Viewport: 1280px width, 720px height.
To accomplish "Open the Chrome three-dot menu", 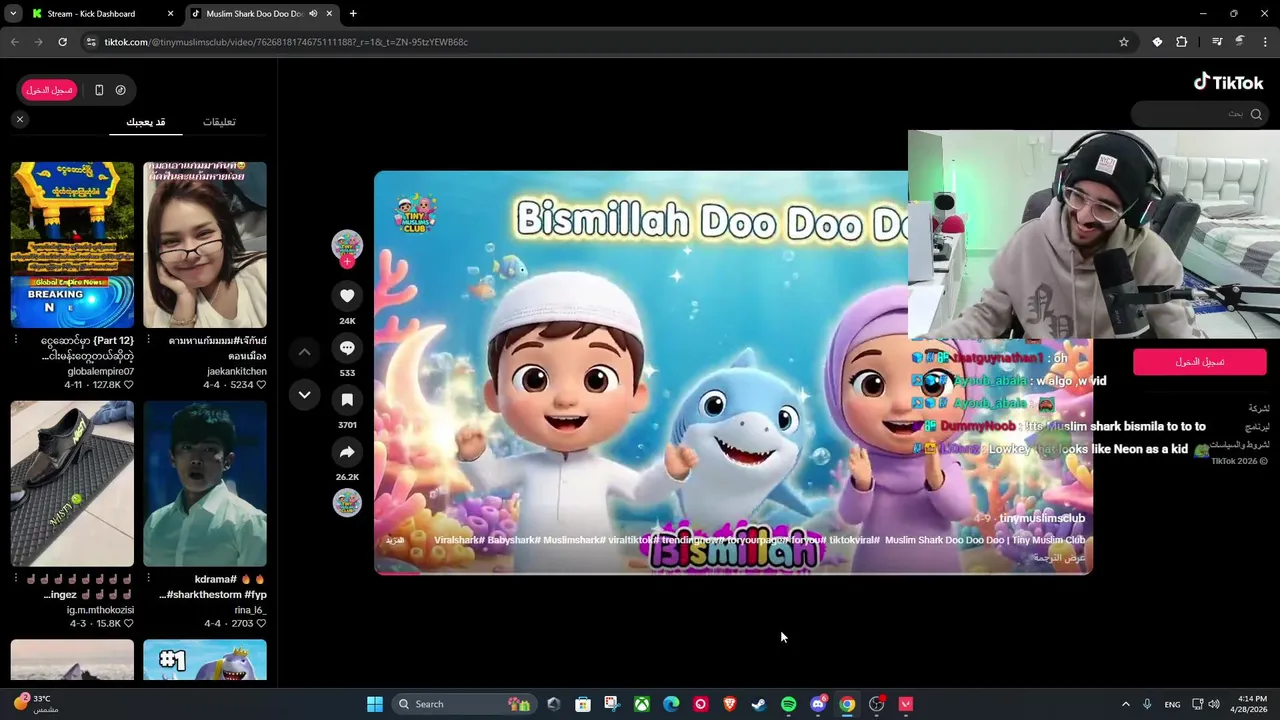I will pyautogui.click(x=1265, y=42).
